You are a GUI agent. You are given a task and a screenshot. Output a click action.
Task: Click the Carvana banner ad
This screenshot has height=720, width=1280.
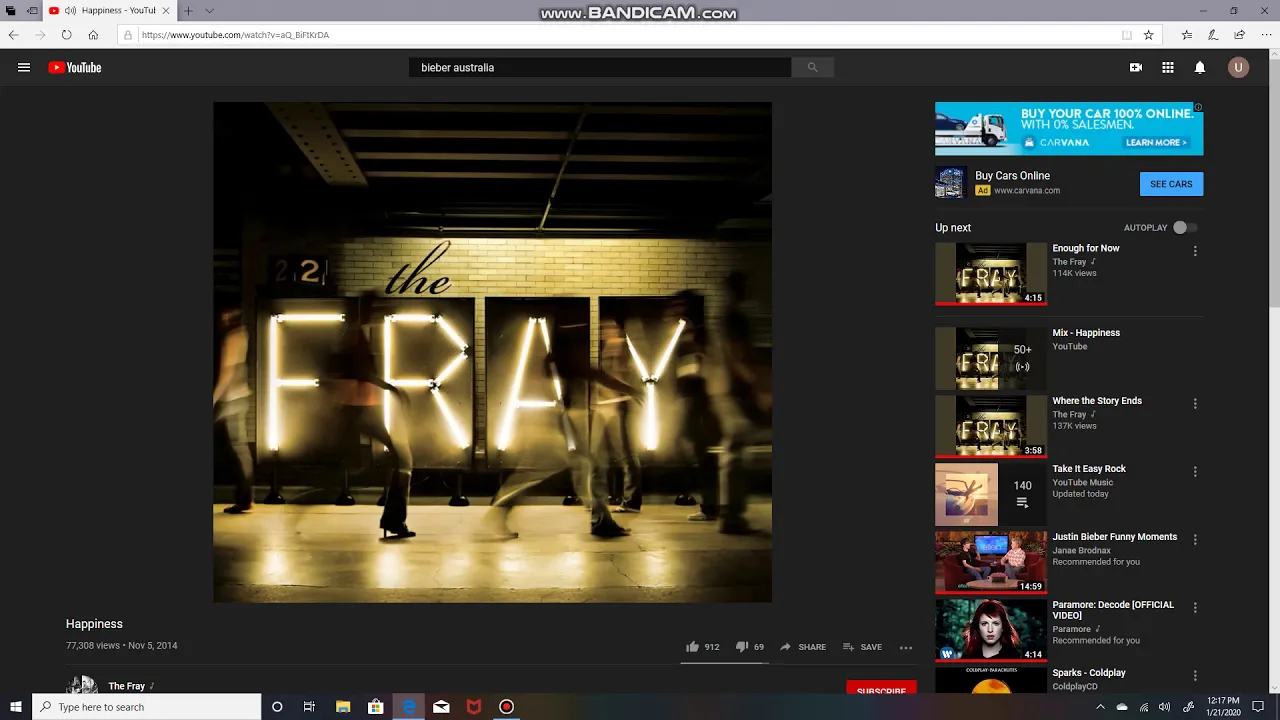point(1069,129)
